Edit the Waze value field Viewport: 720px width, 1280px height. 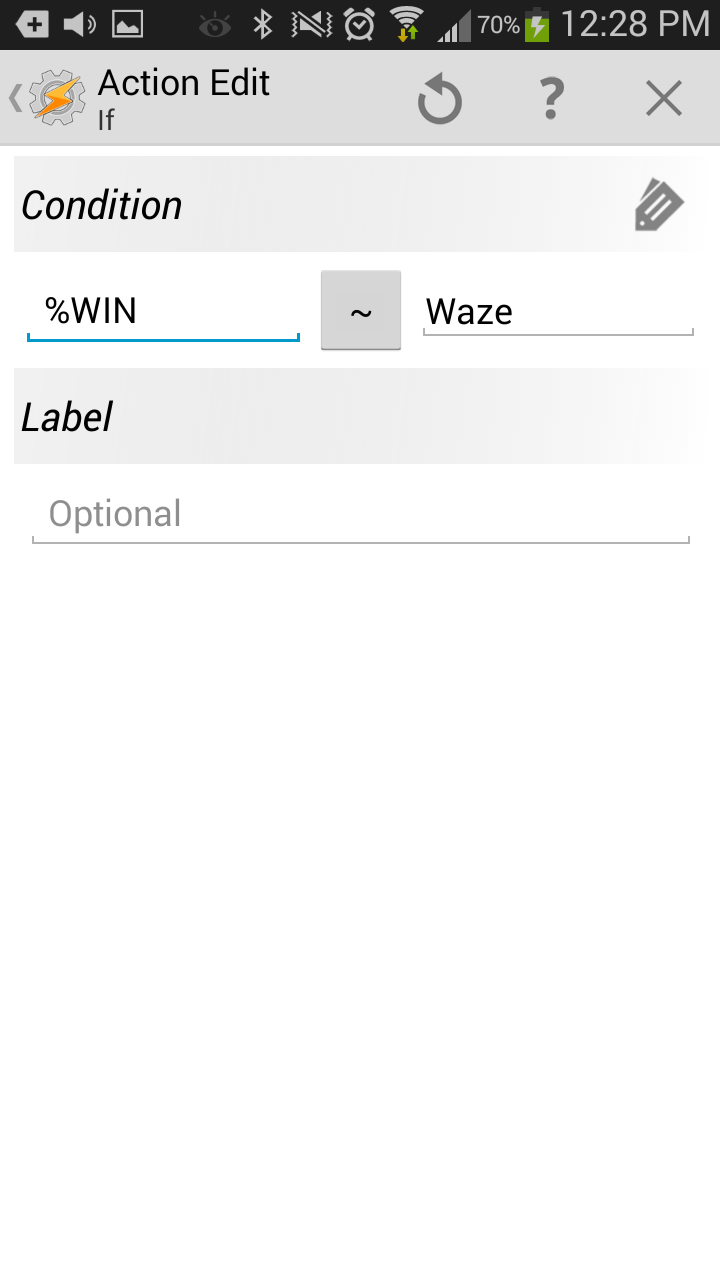click(558, 312)
